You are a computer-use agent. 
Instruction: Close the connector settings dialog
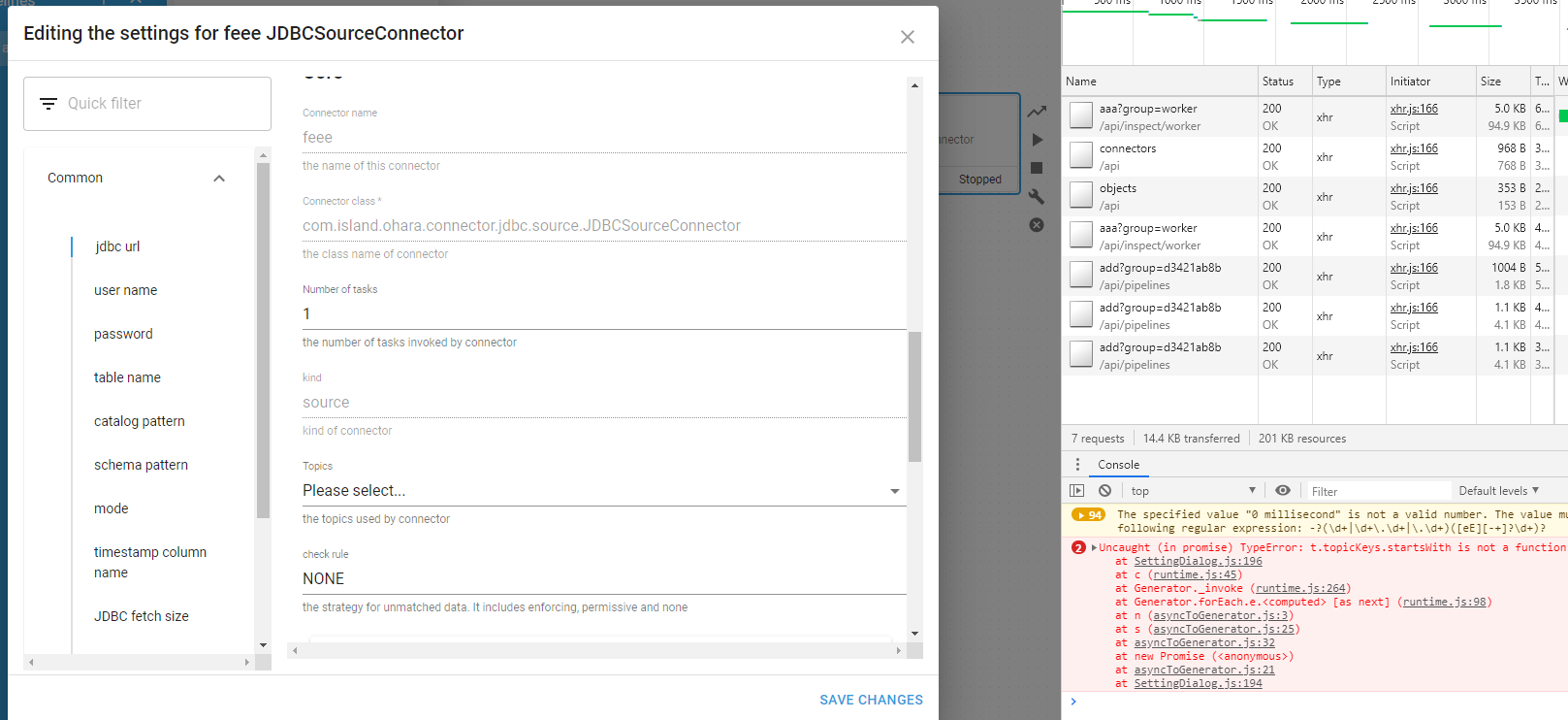[907, 37]
